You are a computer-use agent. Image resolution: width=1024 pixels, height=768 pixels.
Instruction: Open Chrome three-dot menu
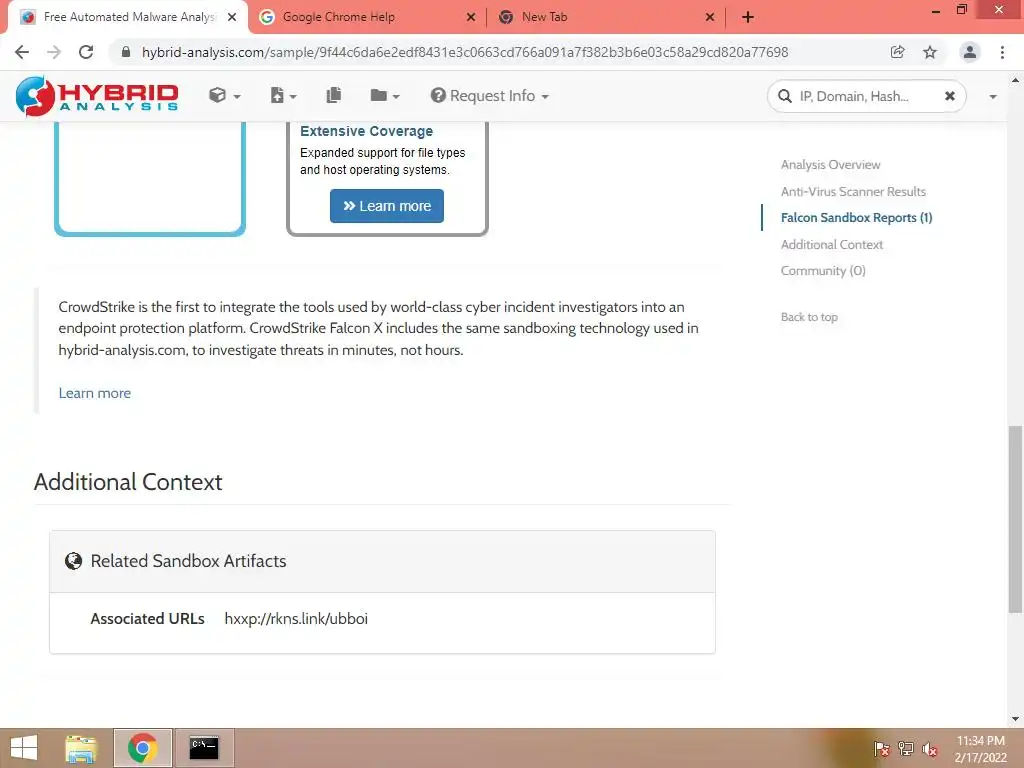pyautogui.click(x=1002, y=52)
